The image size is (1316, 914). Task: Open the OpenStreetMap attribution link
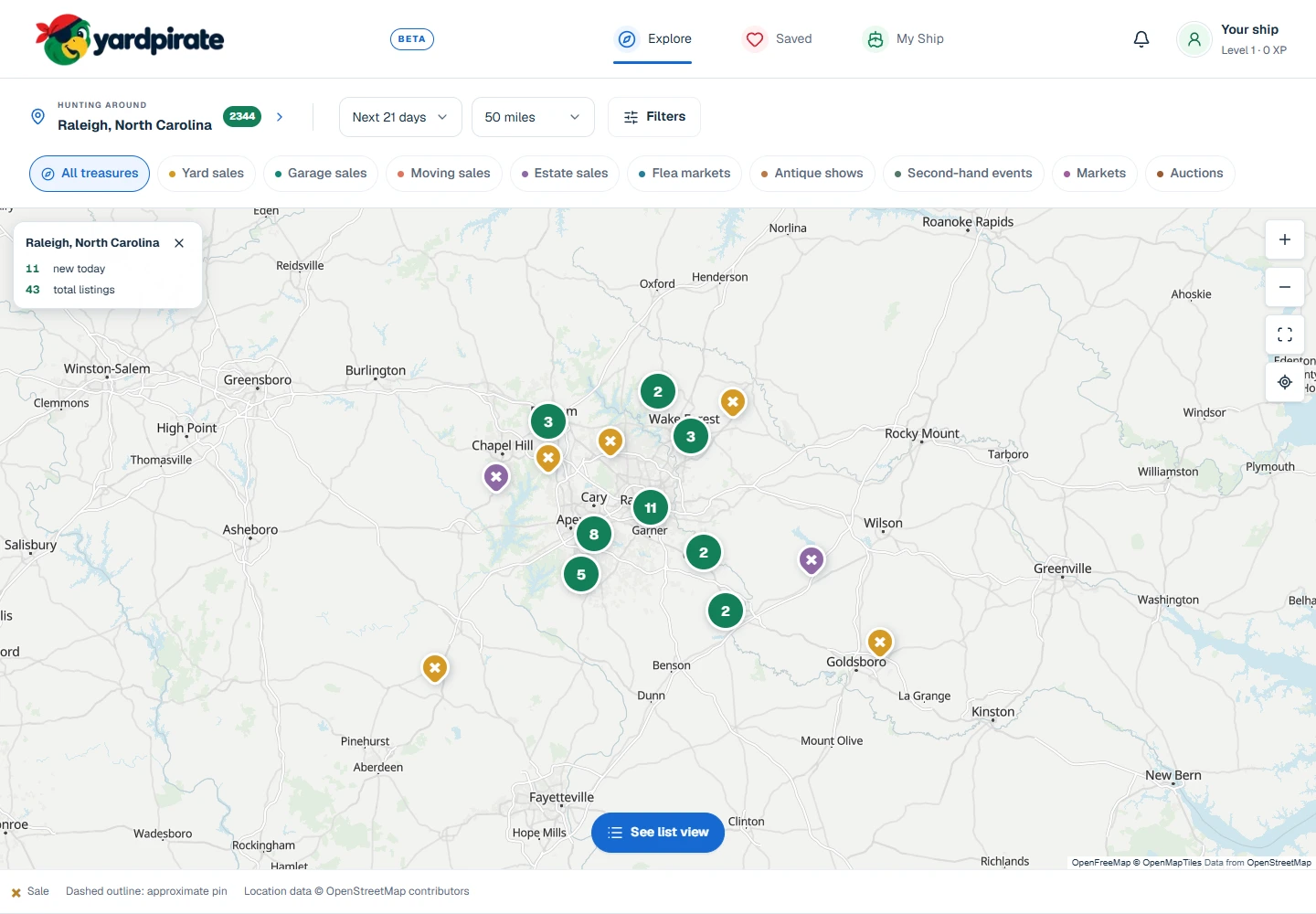(1279, 863)
